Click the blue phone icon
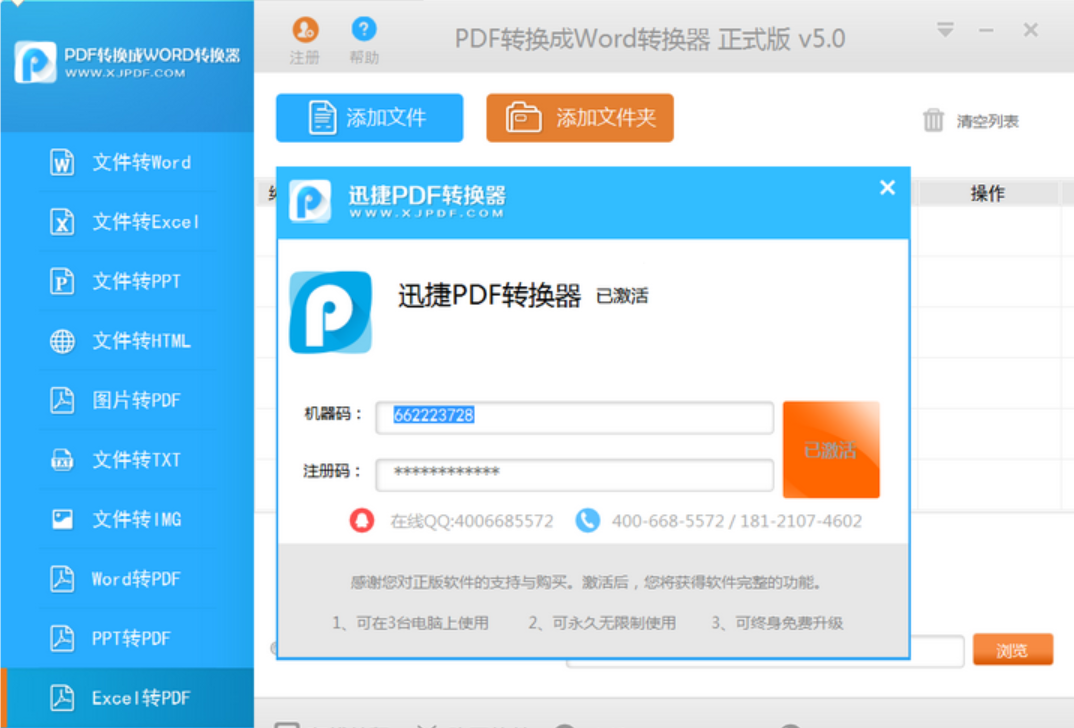The height and width of the screenshot is (728, 1074). [x=587, y=521]
